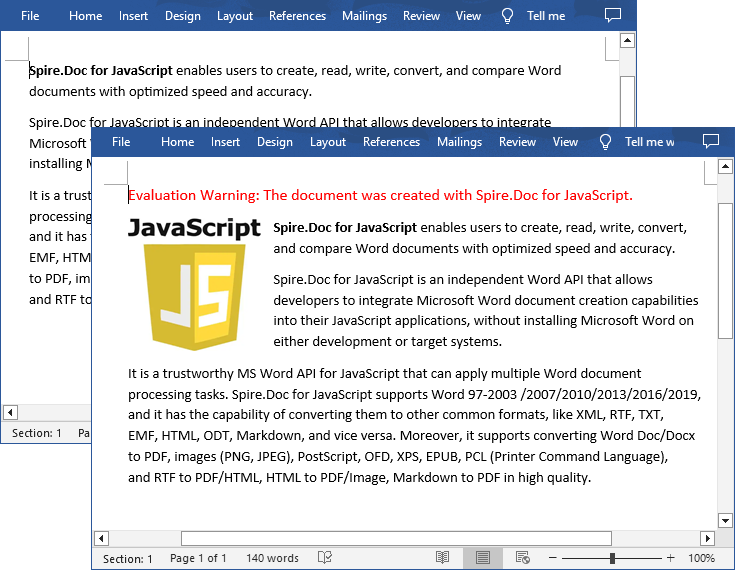
Task: Click the zoom slider handle
Action: [612, 558]
